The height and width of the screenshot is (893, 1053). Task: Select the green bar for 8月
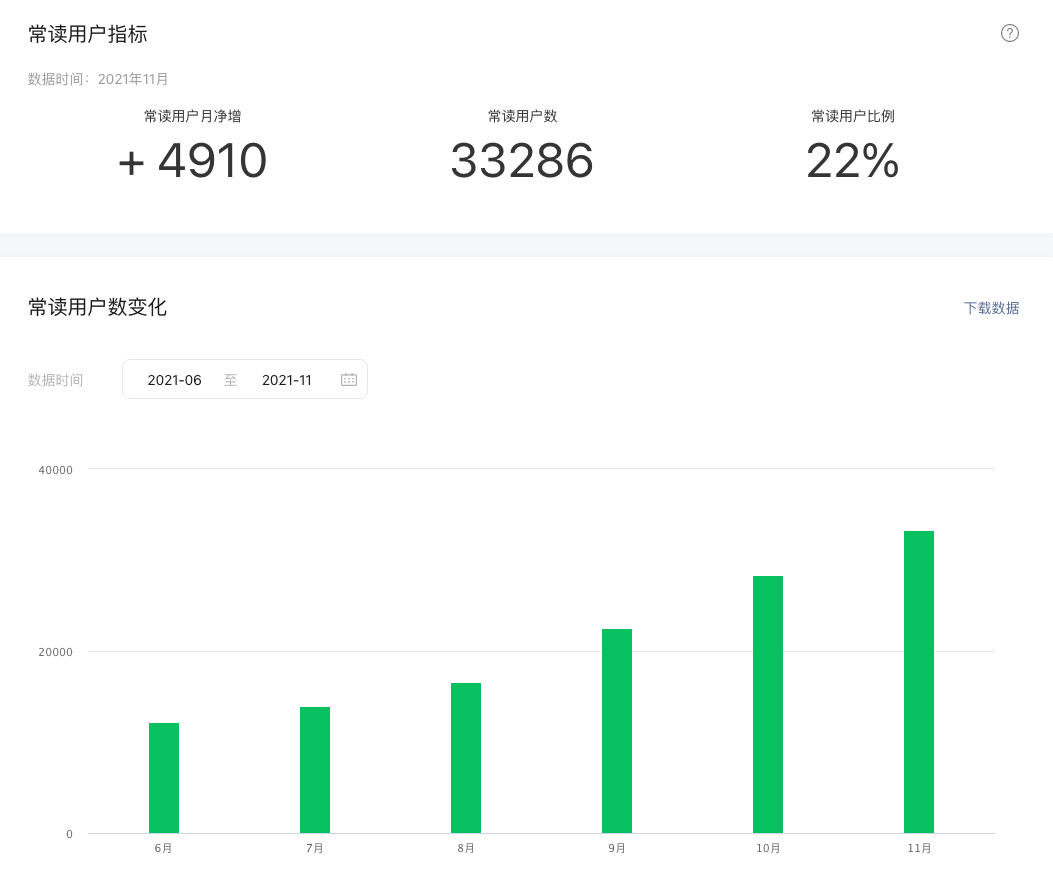click(x=466, y=758)
